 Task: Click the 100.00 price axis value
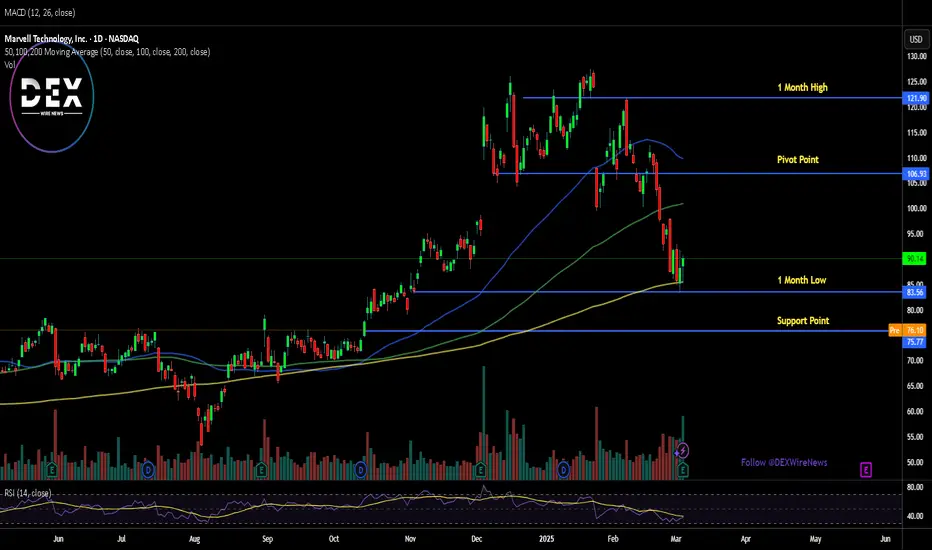(917, 208)
